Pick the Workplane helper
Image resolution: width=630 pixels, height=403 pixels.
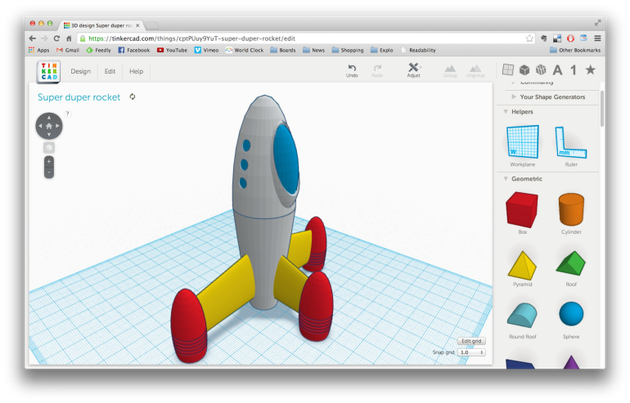coord(522,146)
